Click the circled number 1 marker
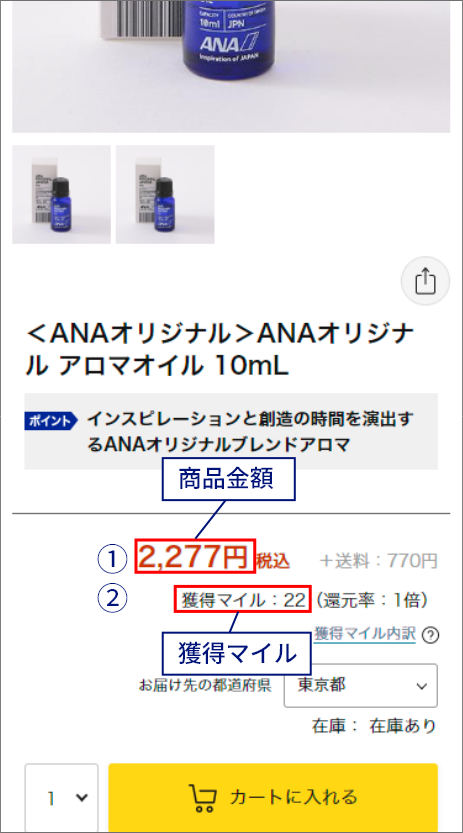The width and height of the screenshot is (463, 833). (x=112, y=559)
